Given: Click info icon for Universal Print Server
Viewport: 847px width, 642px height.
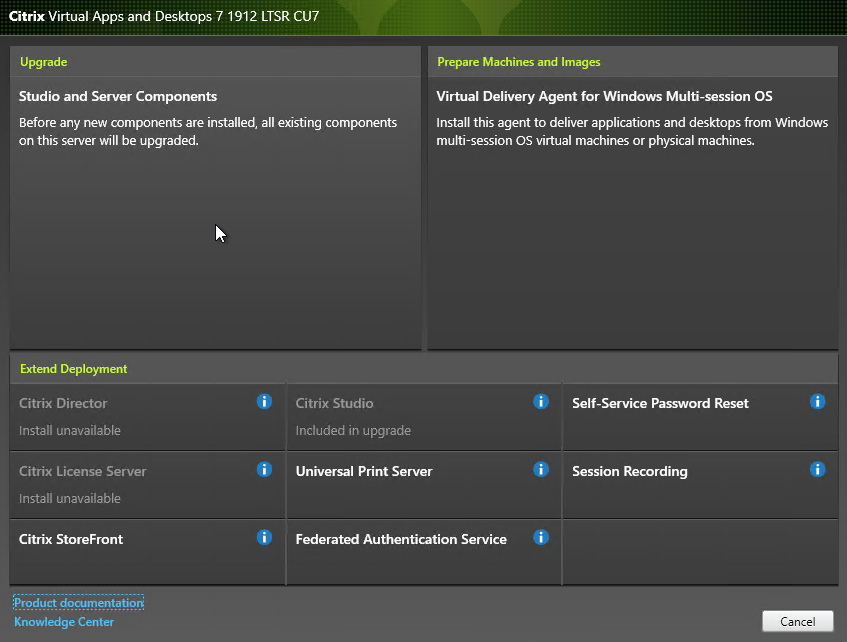Looking at the screenshot, I should click(541, 470).
